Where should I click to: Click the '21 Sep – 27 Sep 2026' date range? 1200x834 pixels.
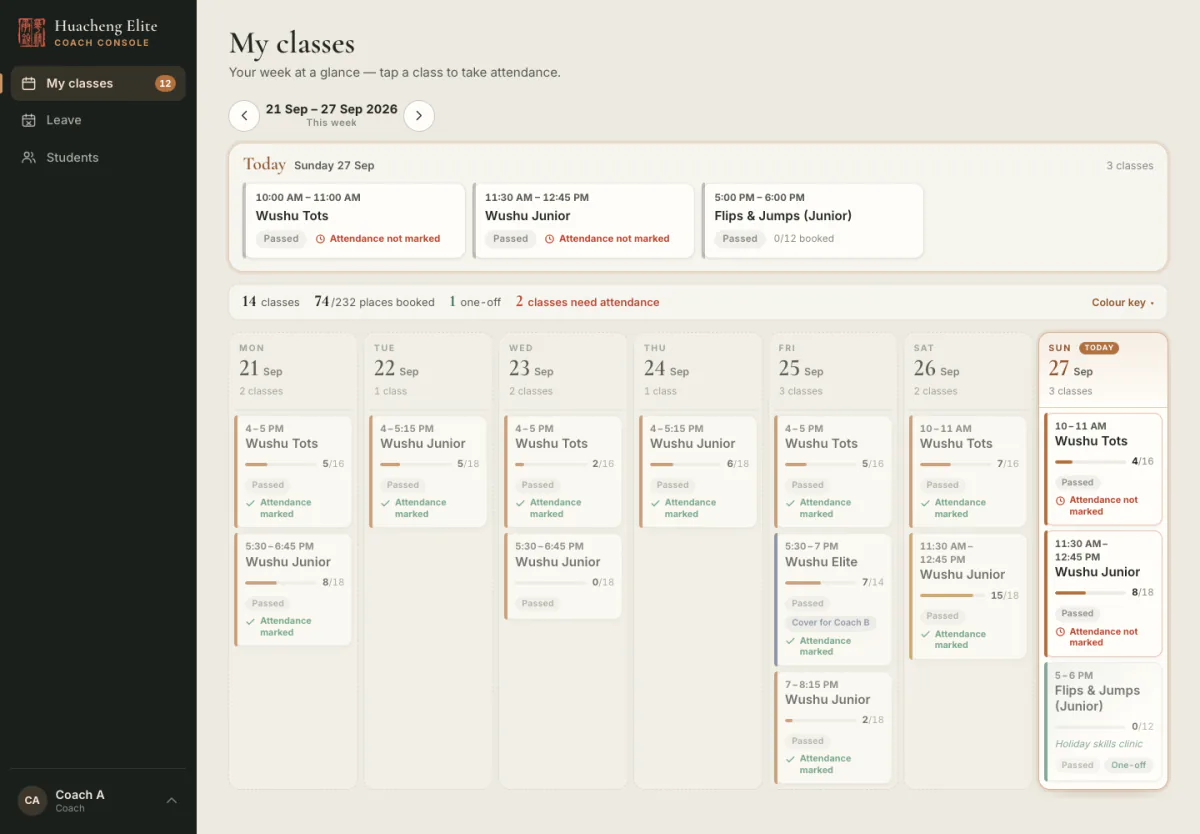(331, 109)
